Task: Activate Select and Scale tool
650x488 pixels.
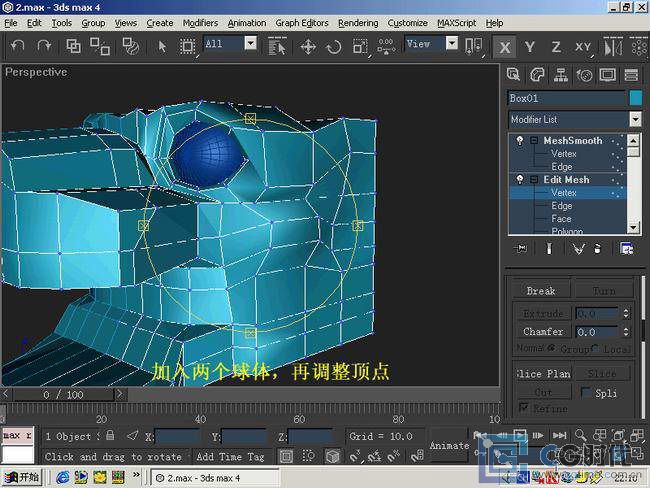Action: [x=360, y=47]
